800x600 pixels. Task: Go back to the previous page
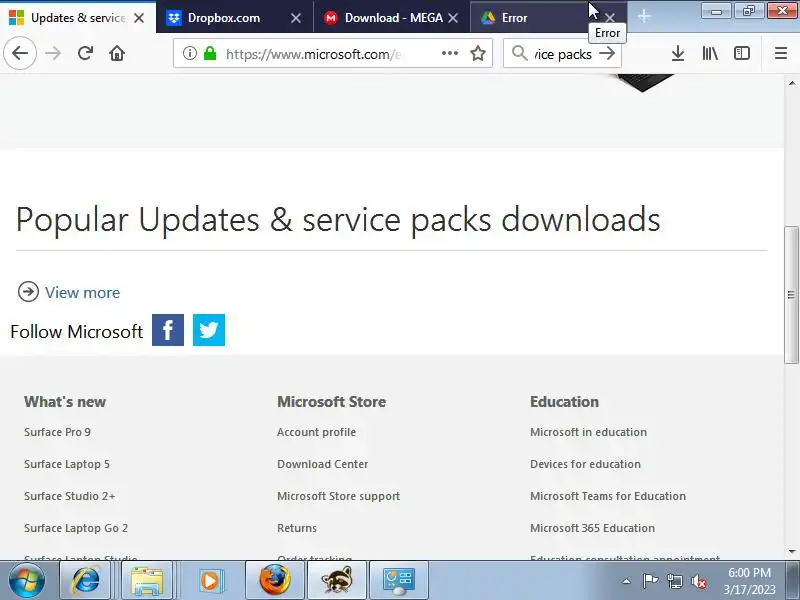coord(20,53)
